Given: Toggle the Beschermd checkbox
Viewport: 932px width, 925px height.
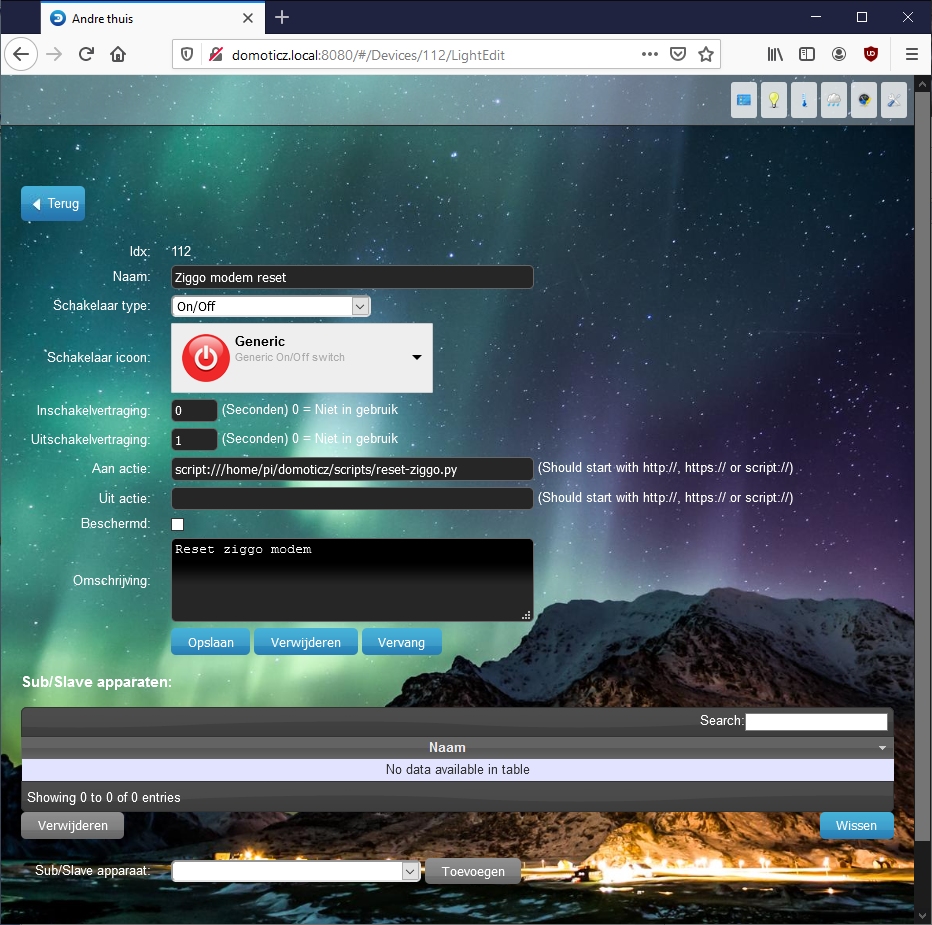Looking at the screenshot, I should tap(177, 524).
